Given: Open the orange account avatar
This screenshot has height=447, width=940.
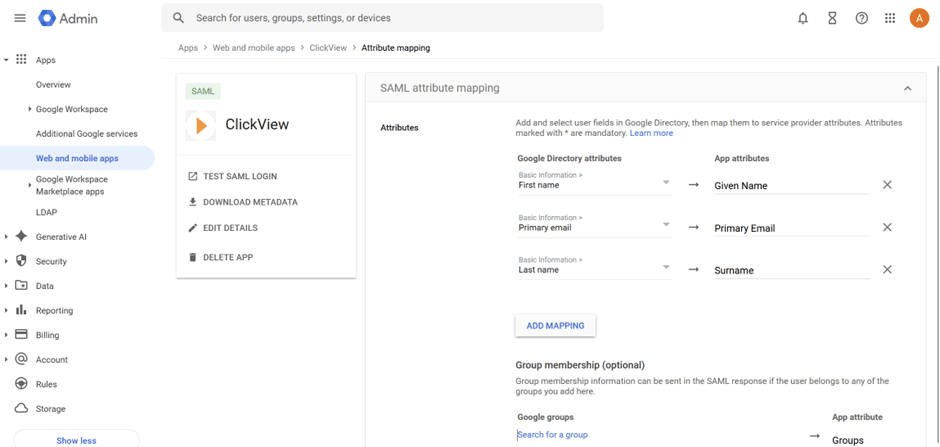Looking at the screenshot, I should 919,18.
